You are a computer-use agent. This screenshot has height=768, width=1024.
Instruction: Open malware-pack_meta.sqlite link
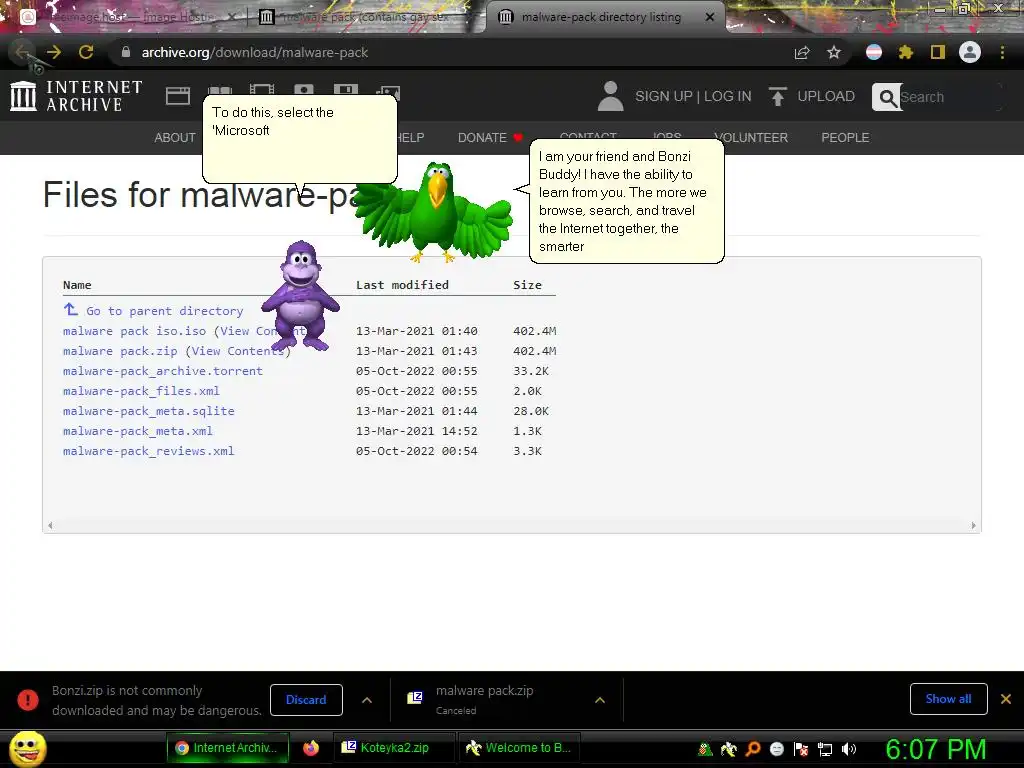(x=148, y=411)
